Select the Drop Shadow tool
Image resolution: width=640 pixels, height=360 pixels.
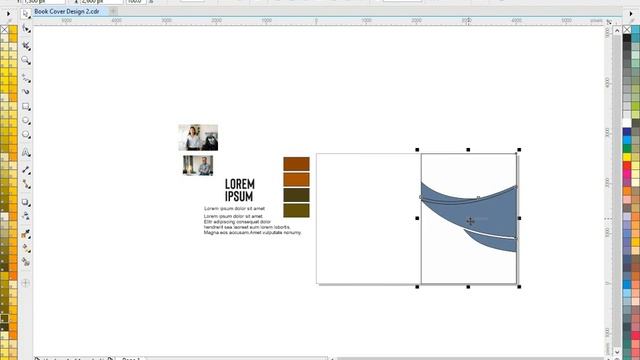pos(26,202)
